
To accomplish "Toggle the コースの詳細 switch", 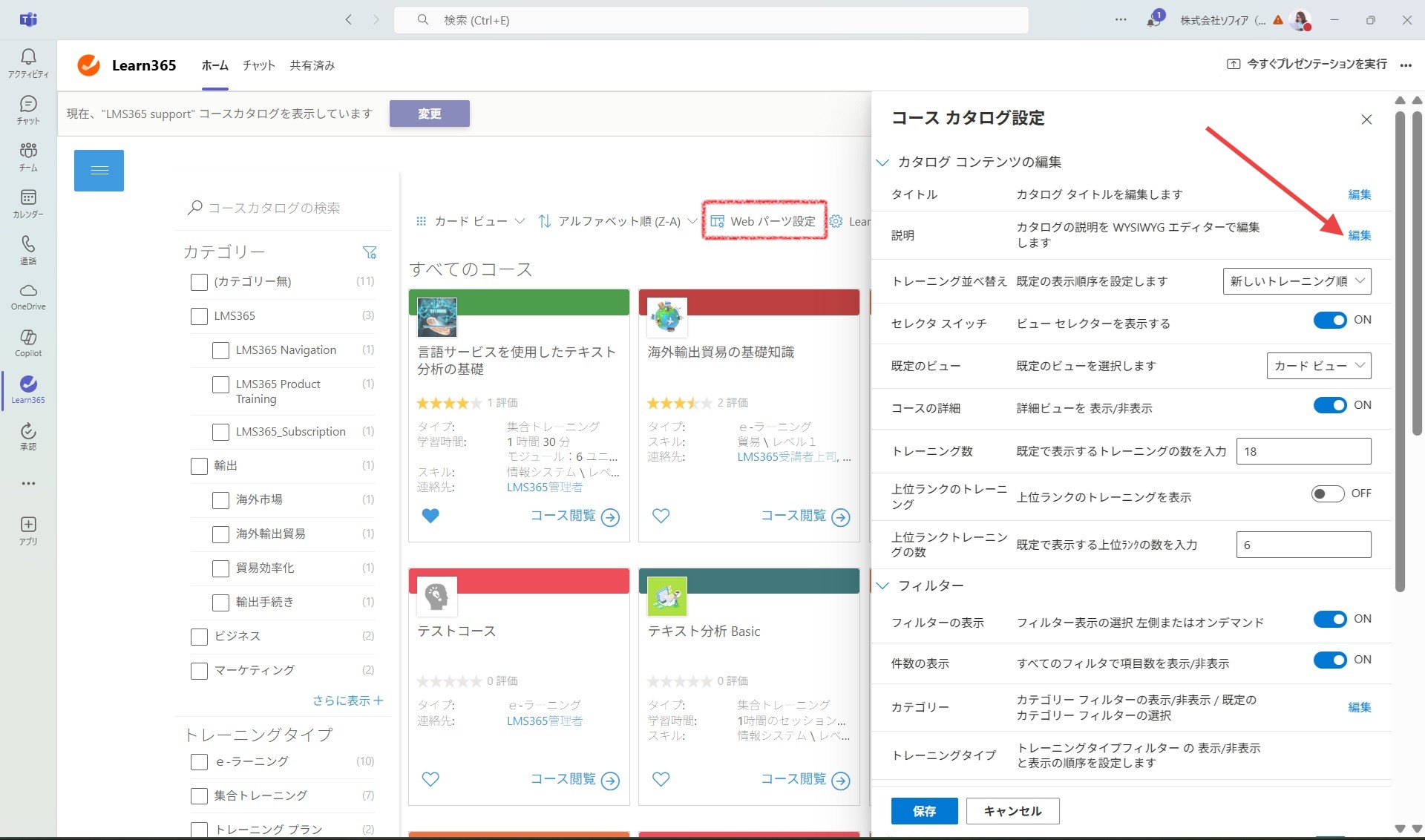I will tap(1330, 405).
